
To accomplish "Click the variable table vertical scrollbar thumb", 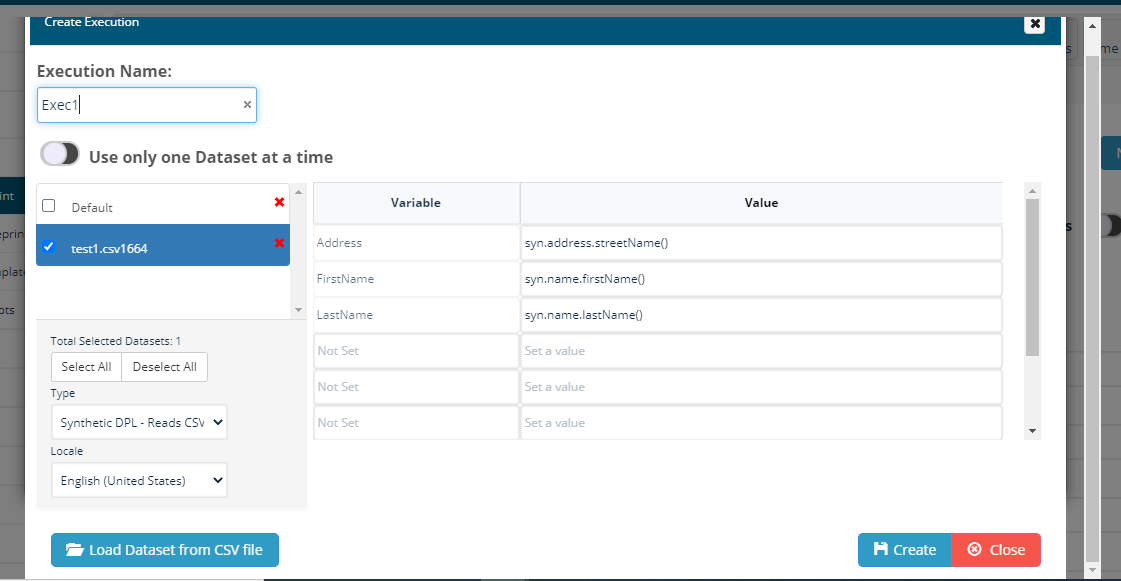I will pyautogui.click(x=1033, y=277).
